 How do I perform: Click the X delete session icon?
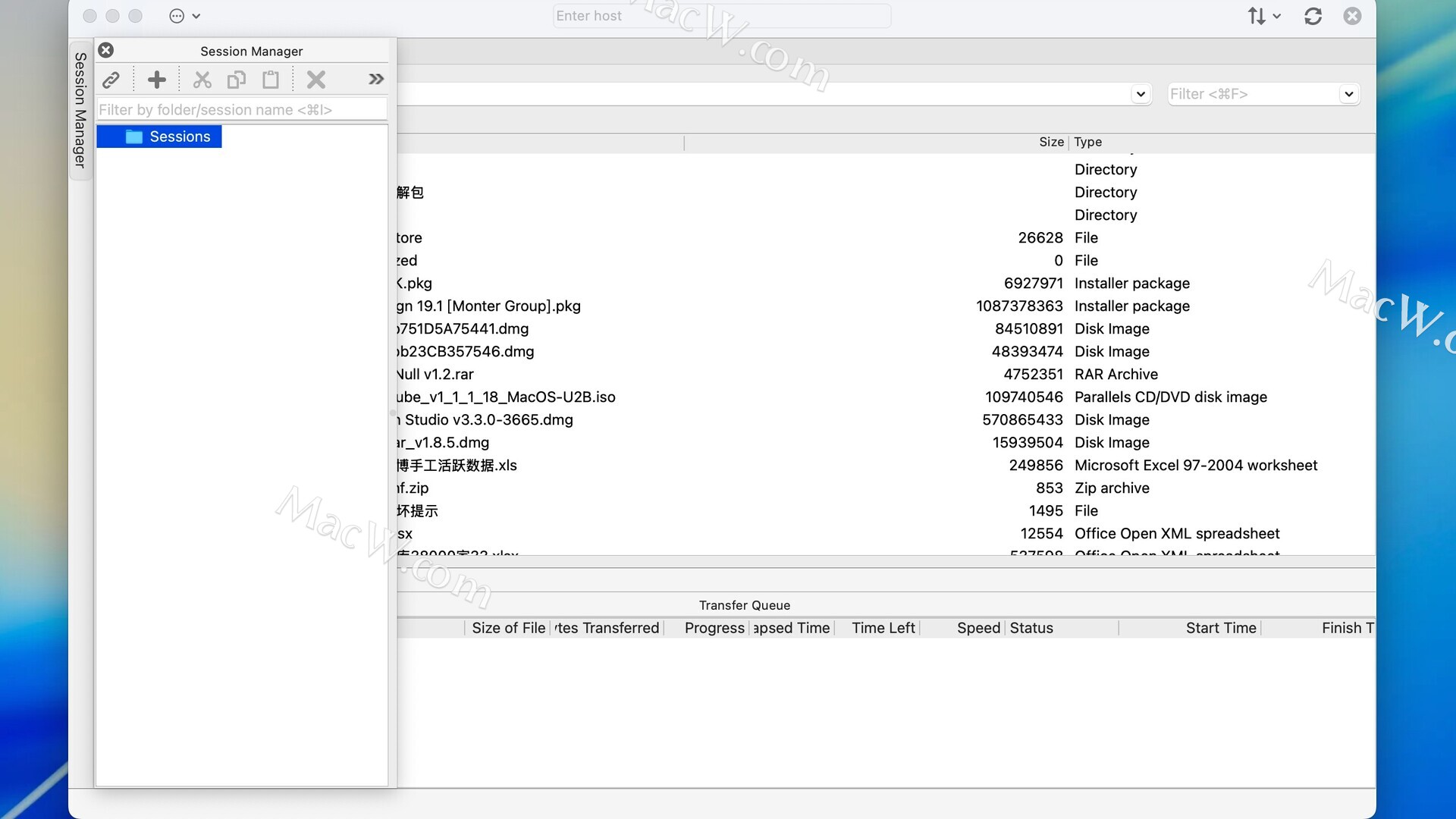(316, 80)
